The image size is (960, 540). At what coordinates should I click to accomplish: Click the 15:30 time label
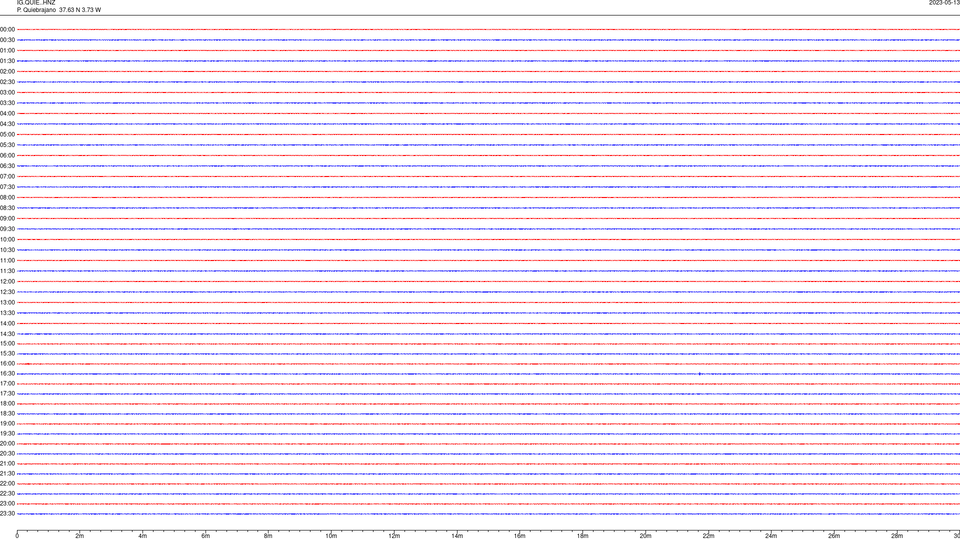7,353
